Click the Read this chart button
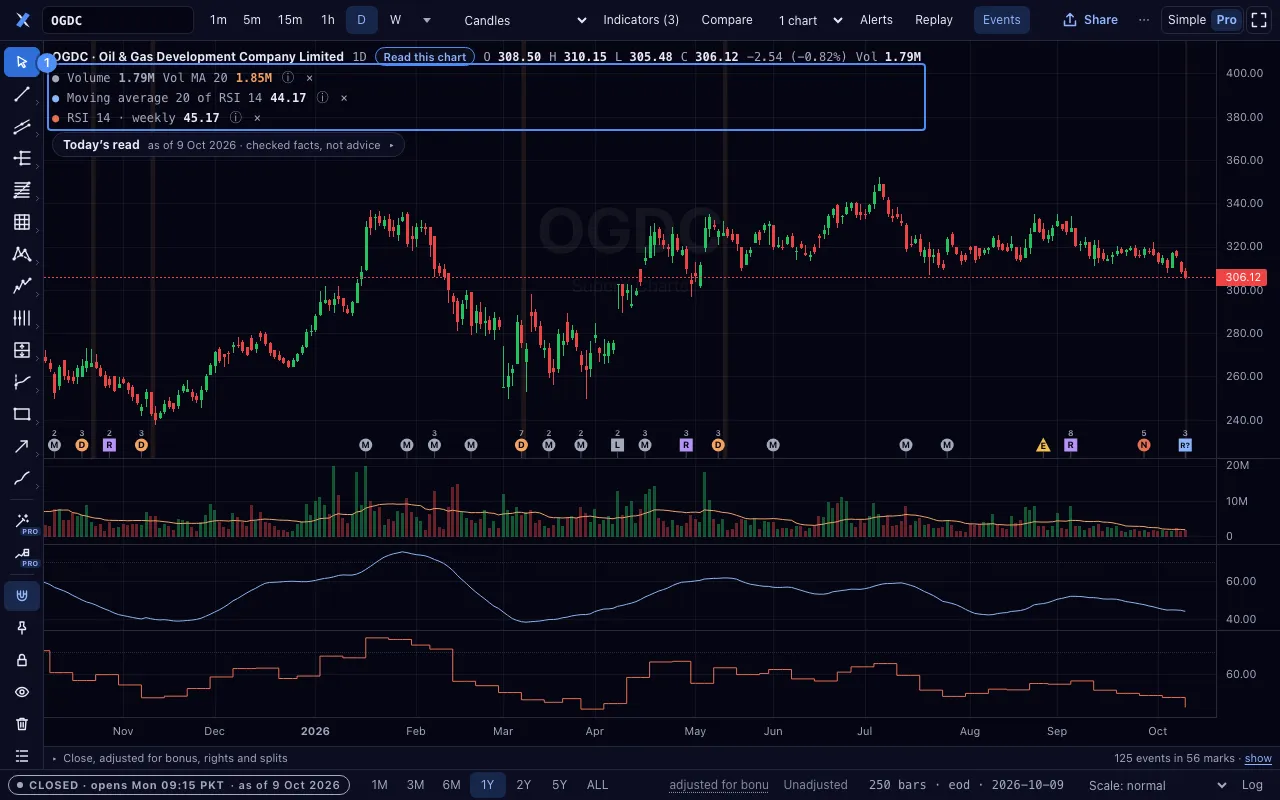Viewport: 1280px width, 800px height. [x=425, y=57]
